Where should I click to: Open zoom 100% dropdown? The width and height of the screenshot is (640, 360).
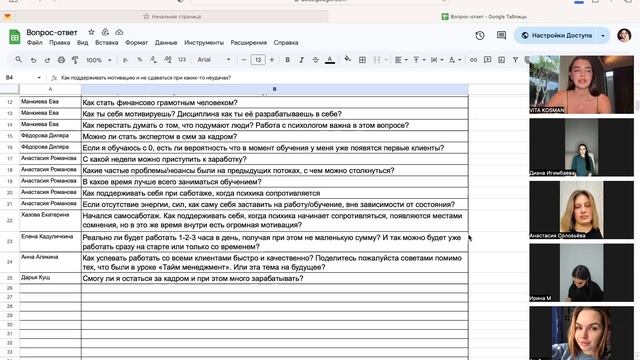(98, 60)
